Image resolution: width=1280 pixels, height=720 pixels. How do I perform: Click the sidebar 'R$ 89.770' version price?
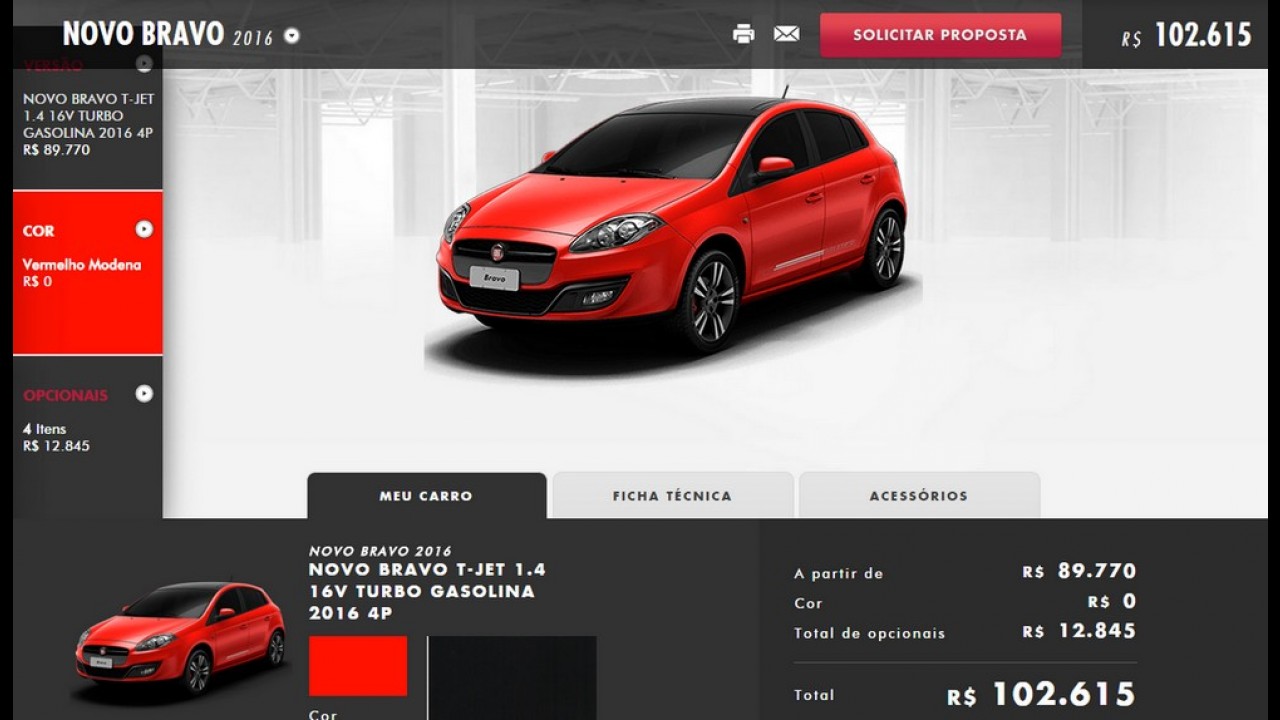[x=56, y=150]
